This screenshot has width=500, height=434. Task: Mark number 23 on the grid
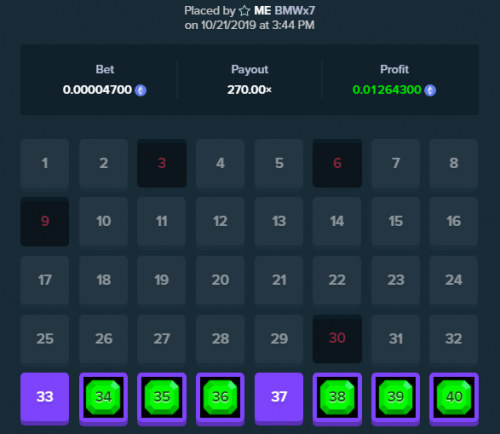pos(396,280)
